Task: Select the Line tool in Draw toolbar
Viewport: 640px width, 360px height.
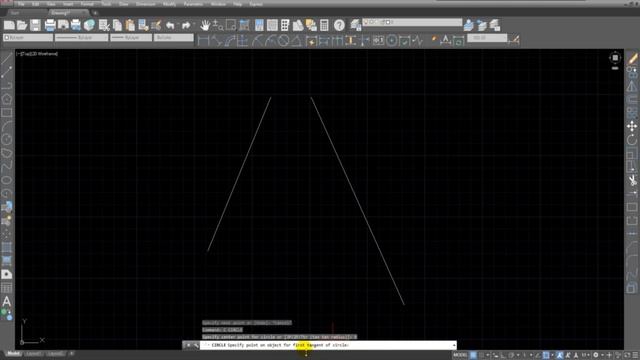Action: (x=7, y=59)
